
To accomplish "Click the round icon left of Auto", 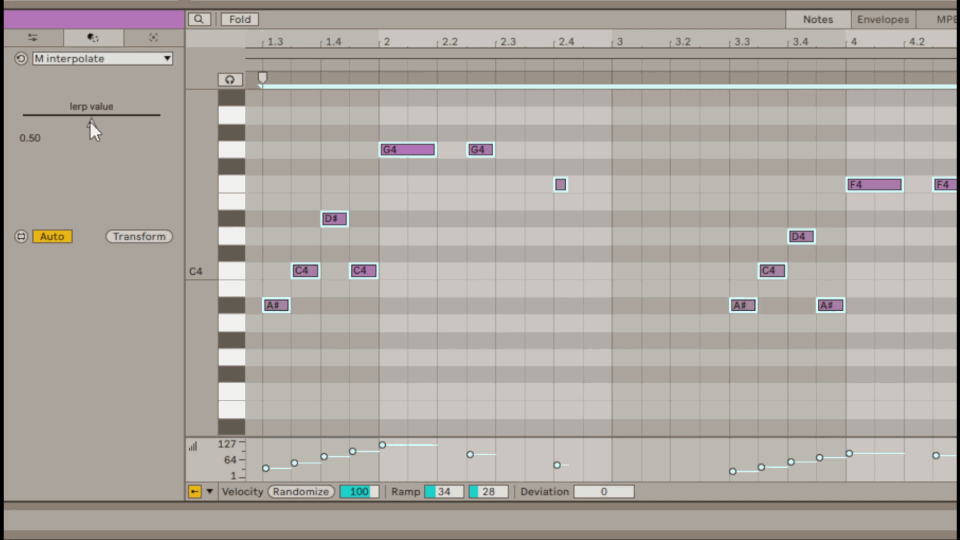I will coord(21,237).
